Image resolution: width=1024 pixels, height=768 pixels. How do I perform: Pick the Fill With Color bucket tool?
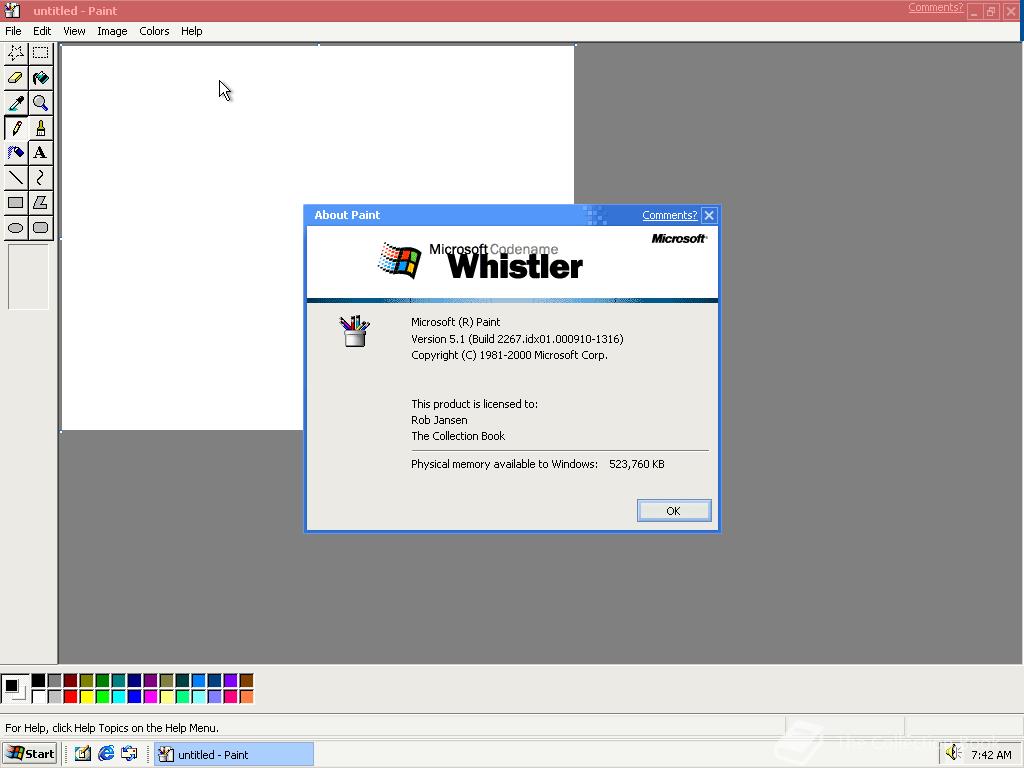tap(40, 78)
